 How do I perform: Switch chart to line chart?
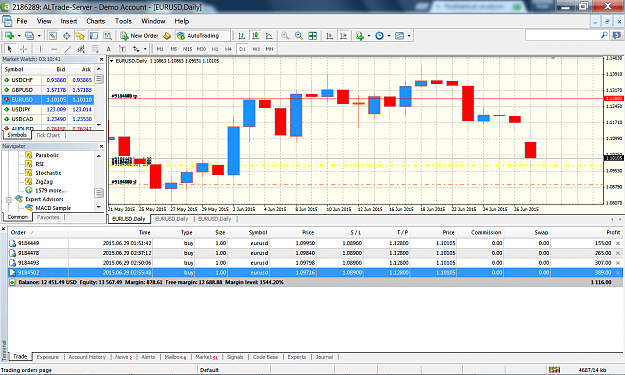(x=269, y=36)
